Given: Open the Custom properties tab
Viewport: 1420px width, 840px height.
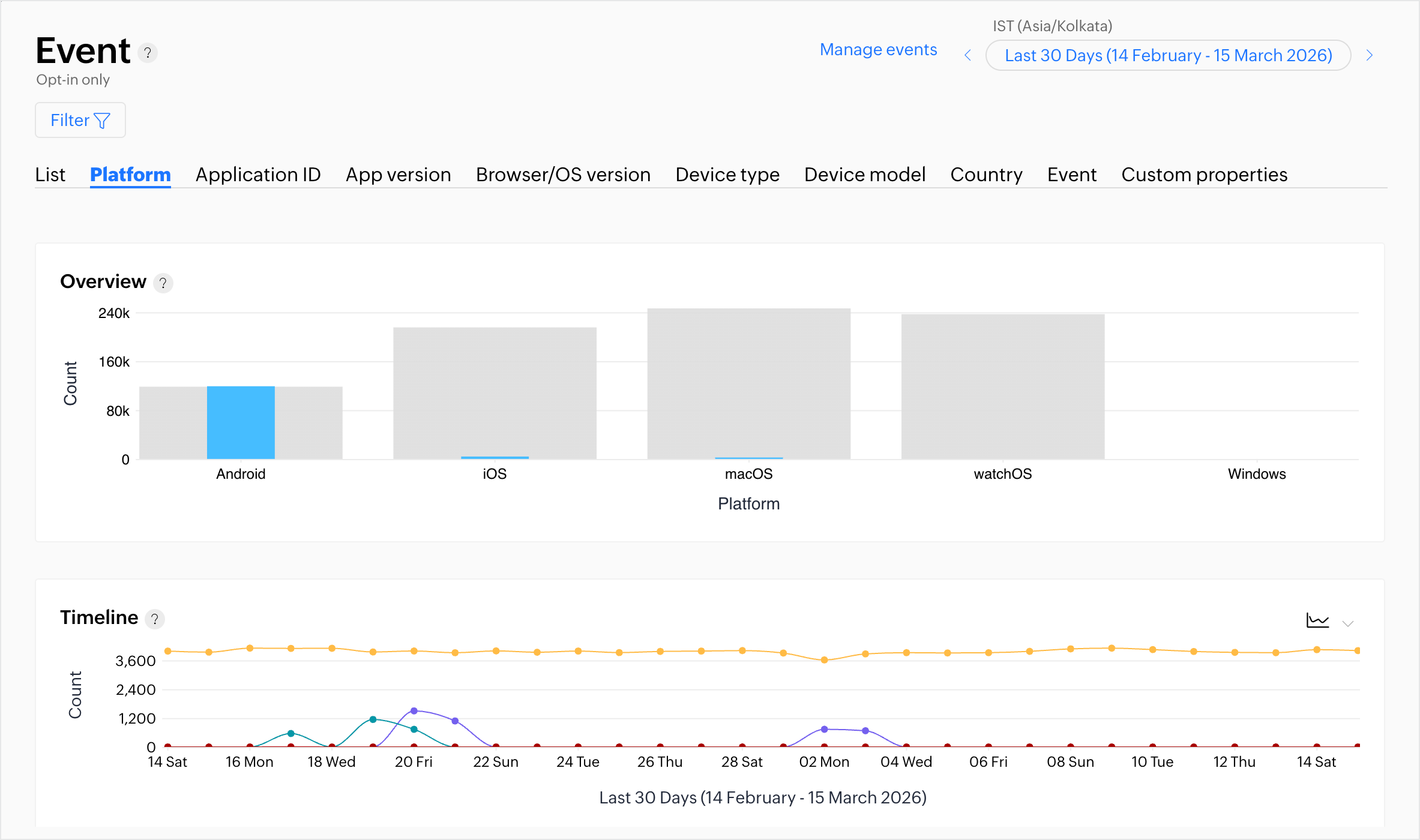Looking at the screenshot, I should [1204, 175].
